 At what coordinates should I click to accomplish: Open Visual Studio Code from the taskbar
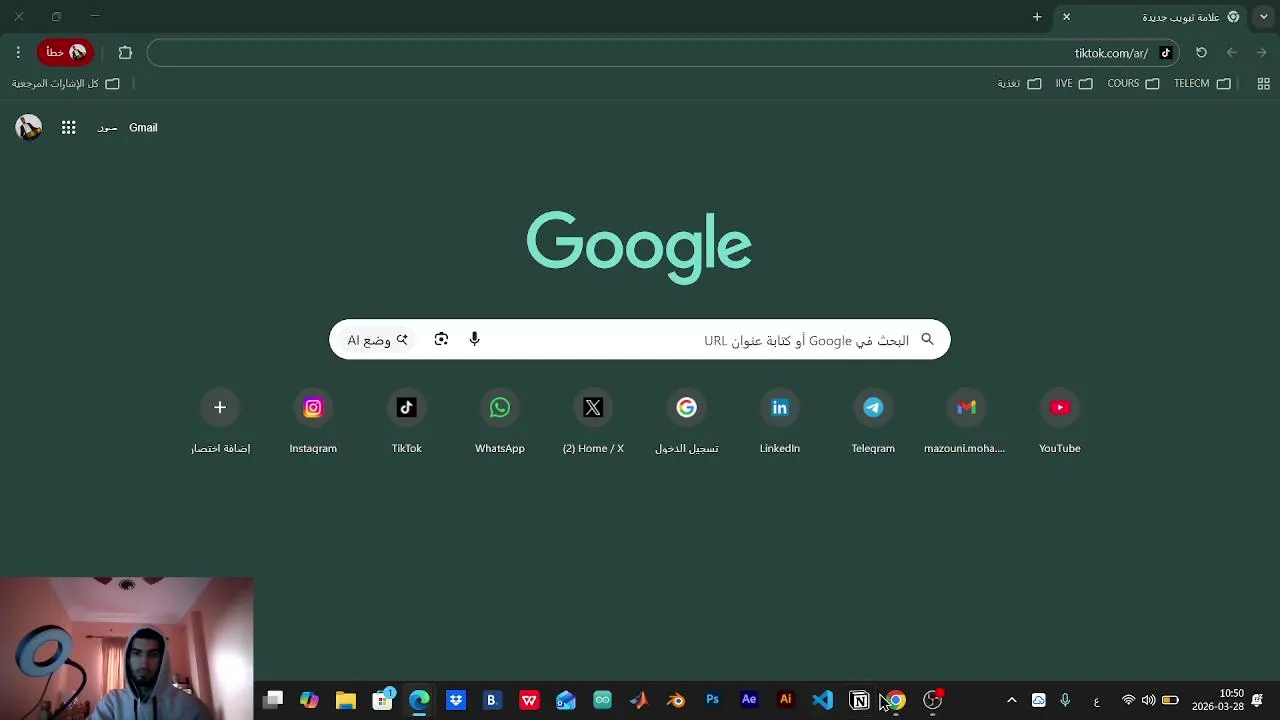point(822,700)
